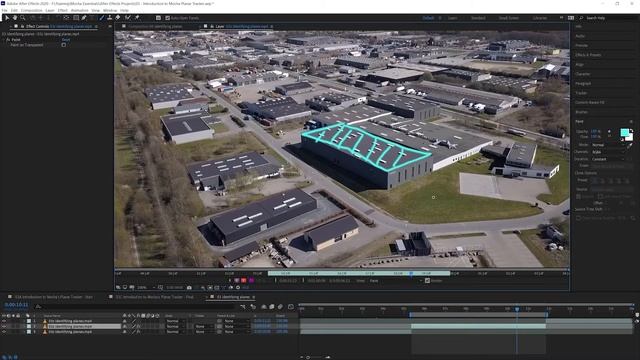Click the red channel button below viewer
Screen dimensions: 640x360
(x=244, y=280)
